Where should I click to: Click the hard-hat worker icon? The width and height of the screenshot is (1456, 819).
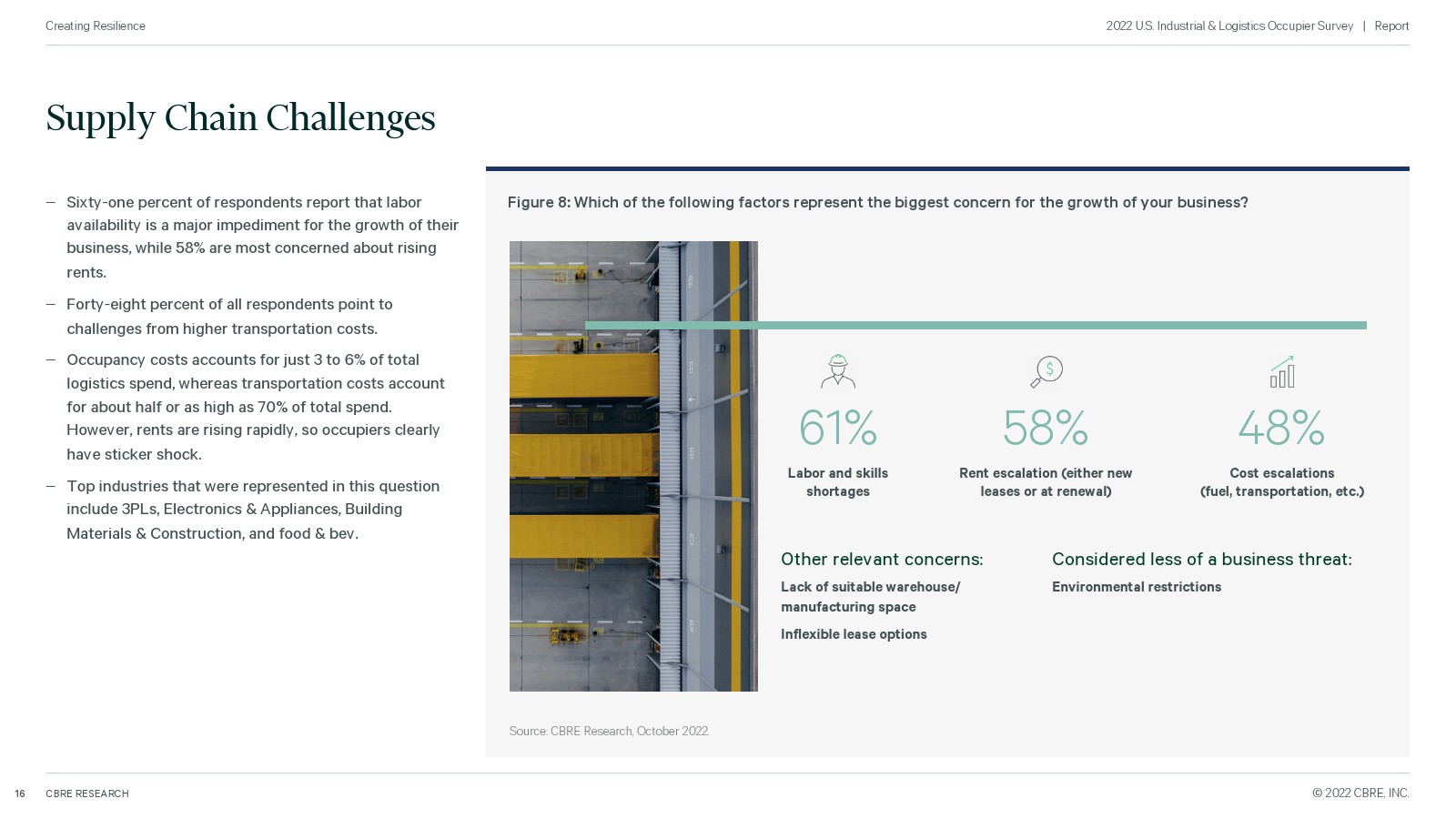[x=837, y=371]
